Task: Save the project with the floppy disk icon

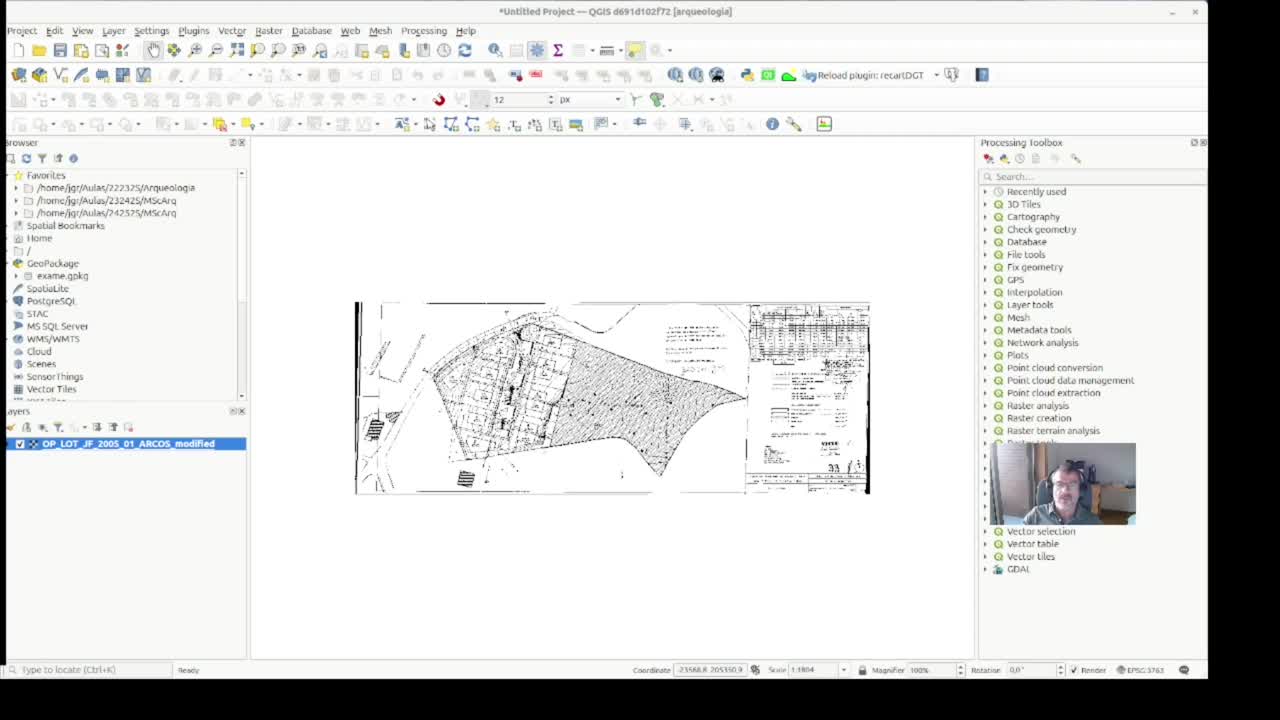Action: tap(60, 50)
